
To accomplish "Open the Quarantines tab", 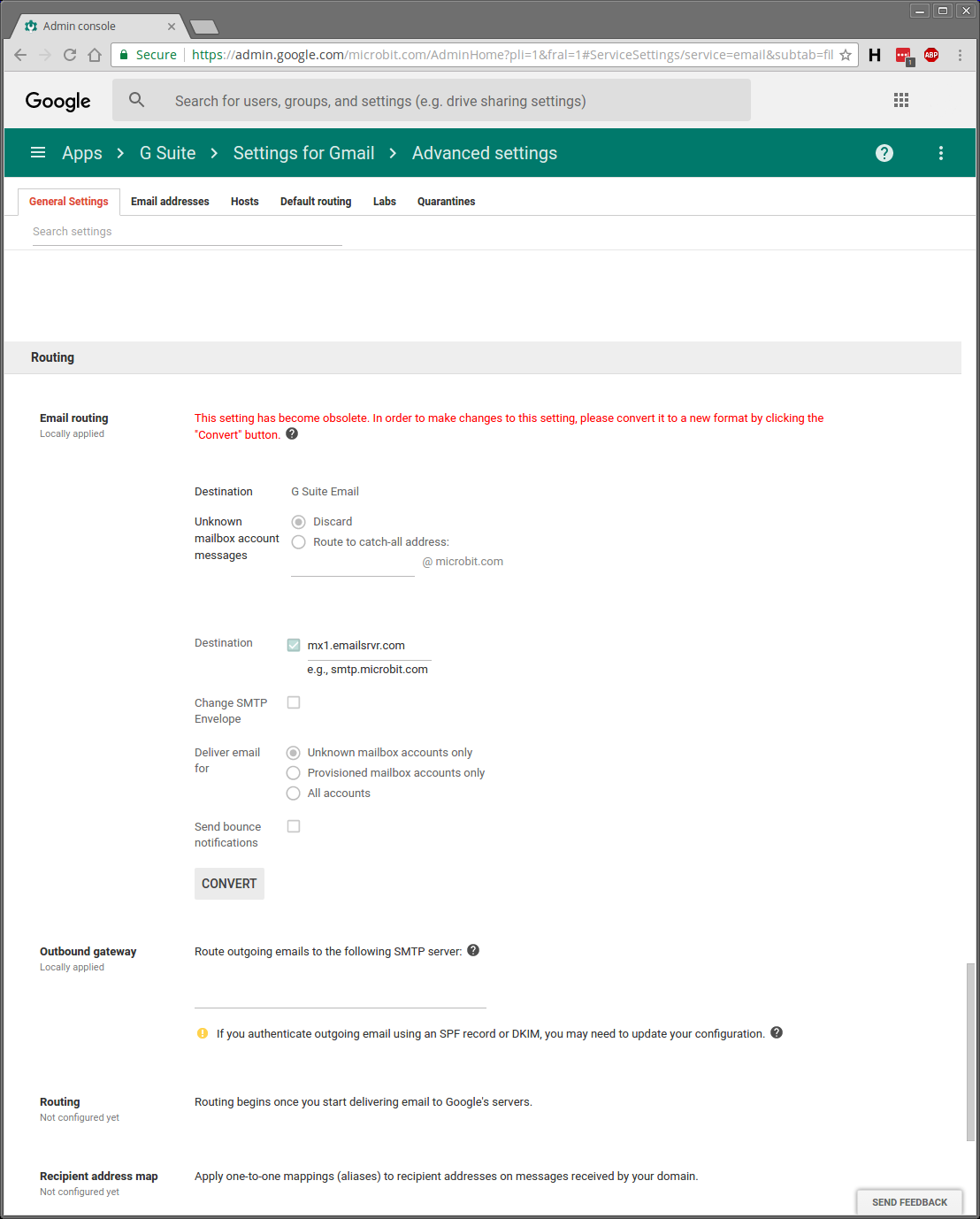I will (447, 202).
